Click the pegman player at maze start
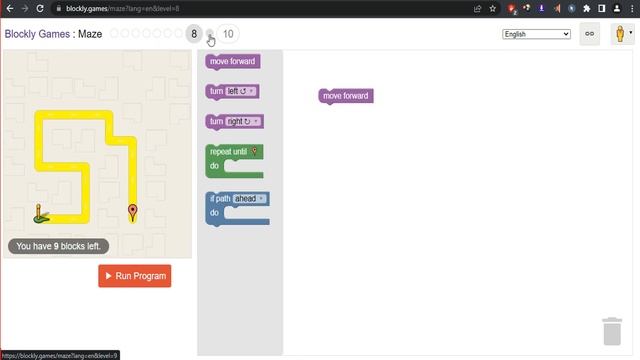Image resolution: width=640 pixels, height=360 pixels. (40, 214)
